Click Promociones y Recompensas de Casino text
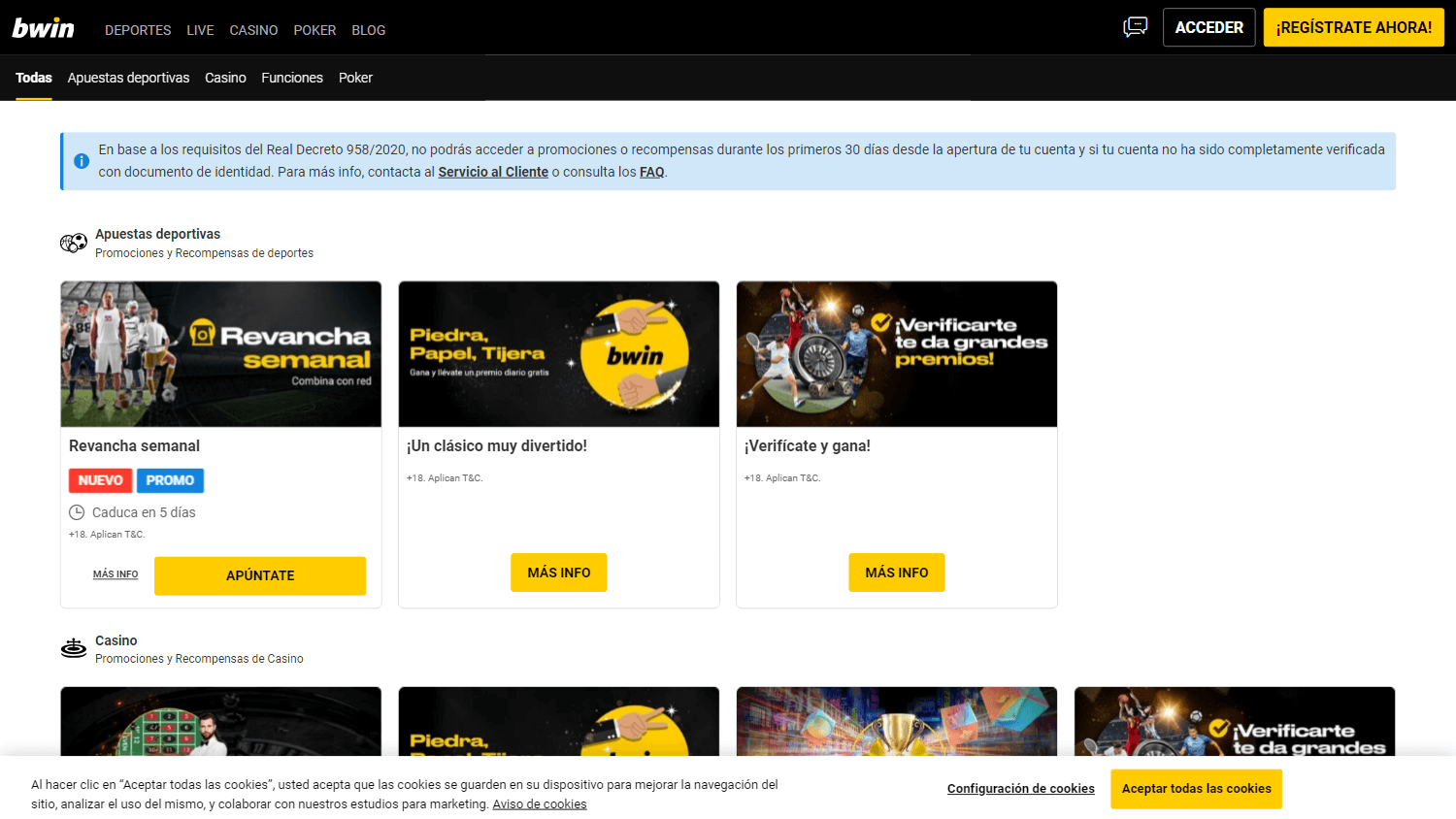 click(199, 659)
